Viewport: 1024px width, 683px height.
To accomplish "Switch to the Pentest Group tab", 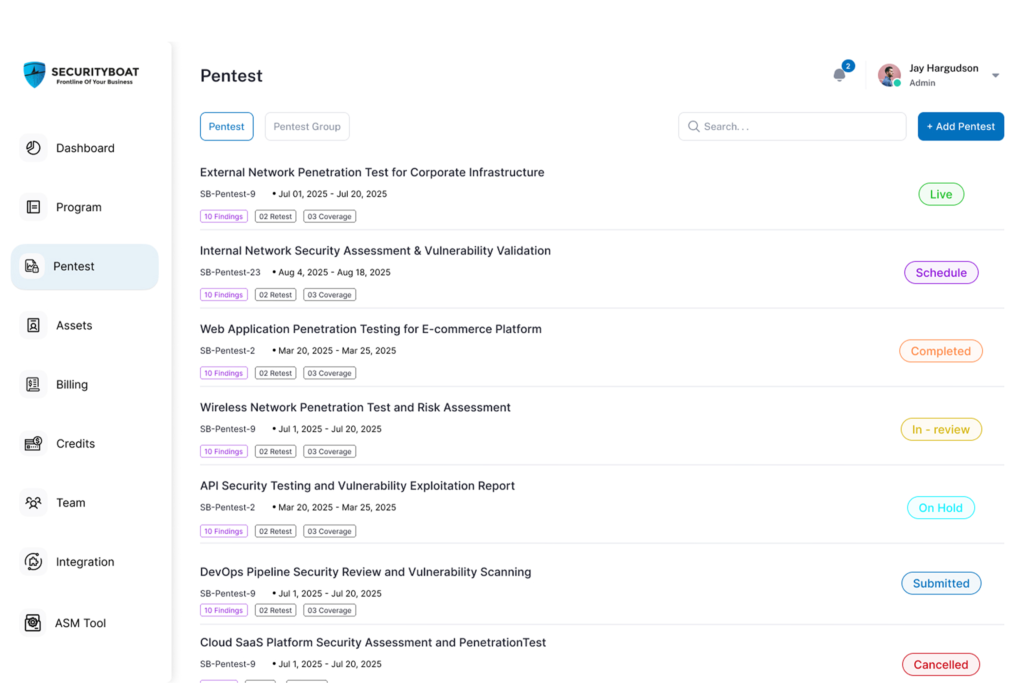I will coord(307,127).
